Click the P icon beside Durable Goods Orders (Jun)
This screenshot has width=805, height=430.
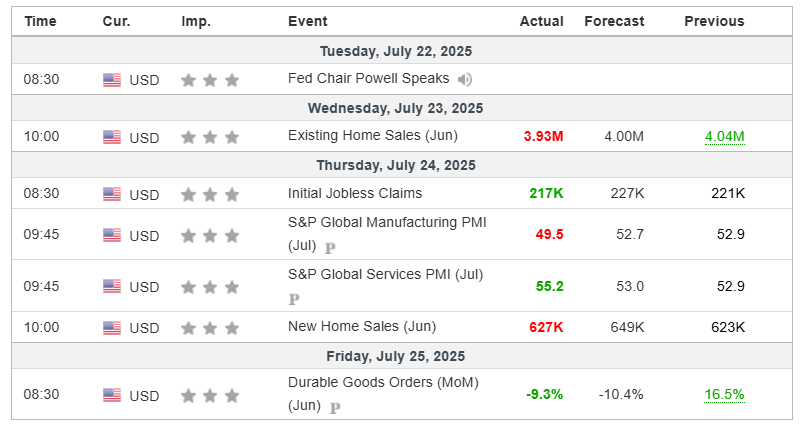[x=335, y=408]
